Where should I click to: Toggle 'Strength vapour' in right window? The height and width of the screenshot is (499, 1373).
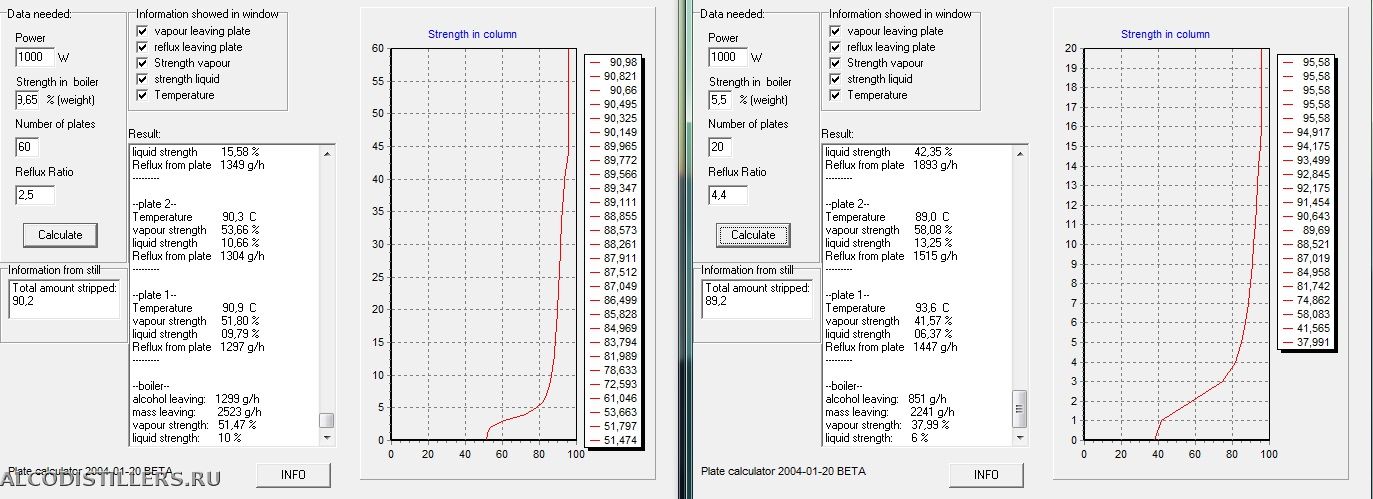(x=836, y=63)
